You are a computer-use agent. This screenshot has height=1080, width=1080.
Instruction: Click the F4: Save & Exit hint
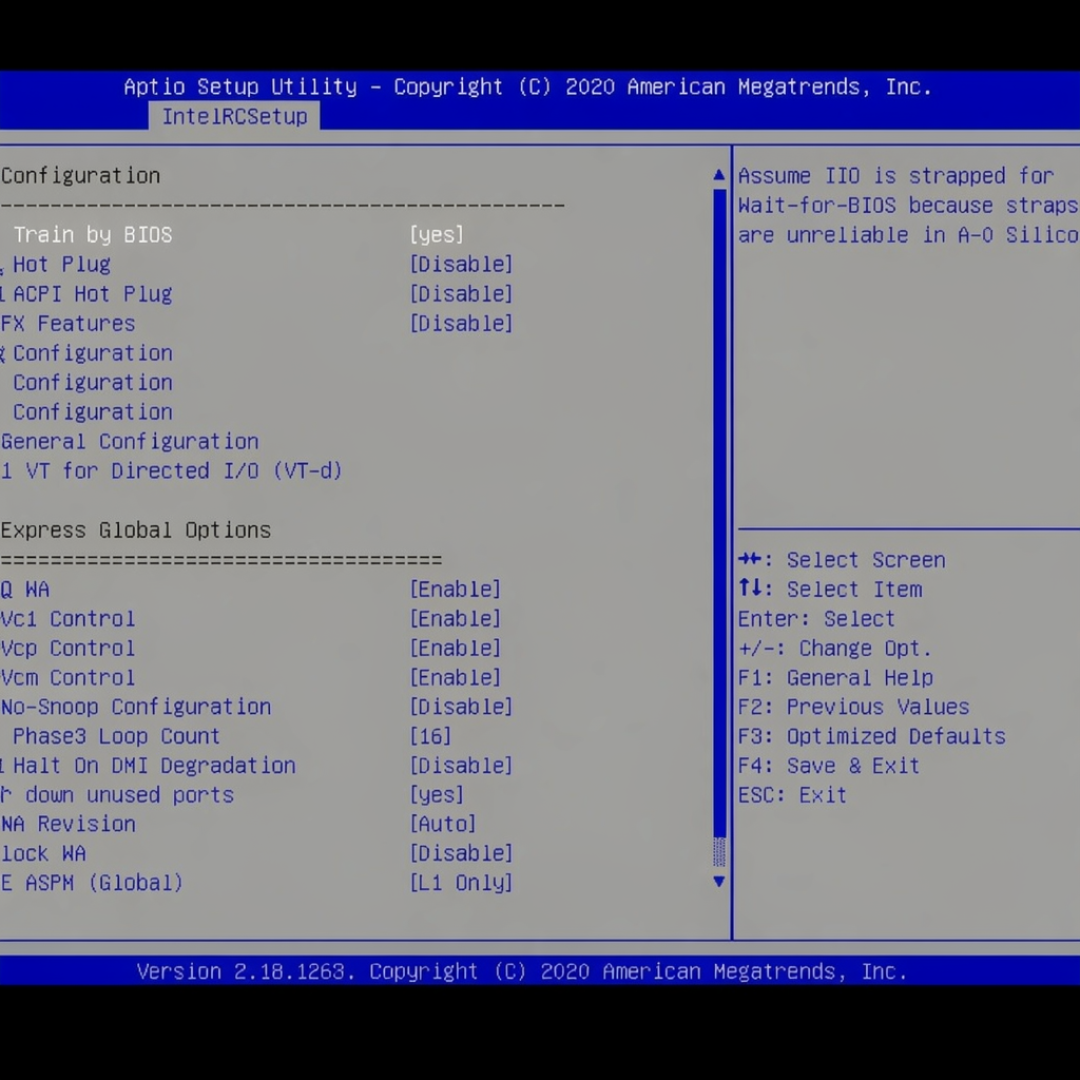(x=829, y=766)
